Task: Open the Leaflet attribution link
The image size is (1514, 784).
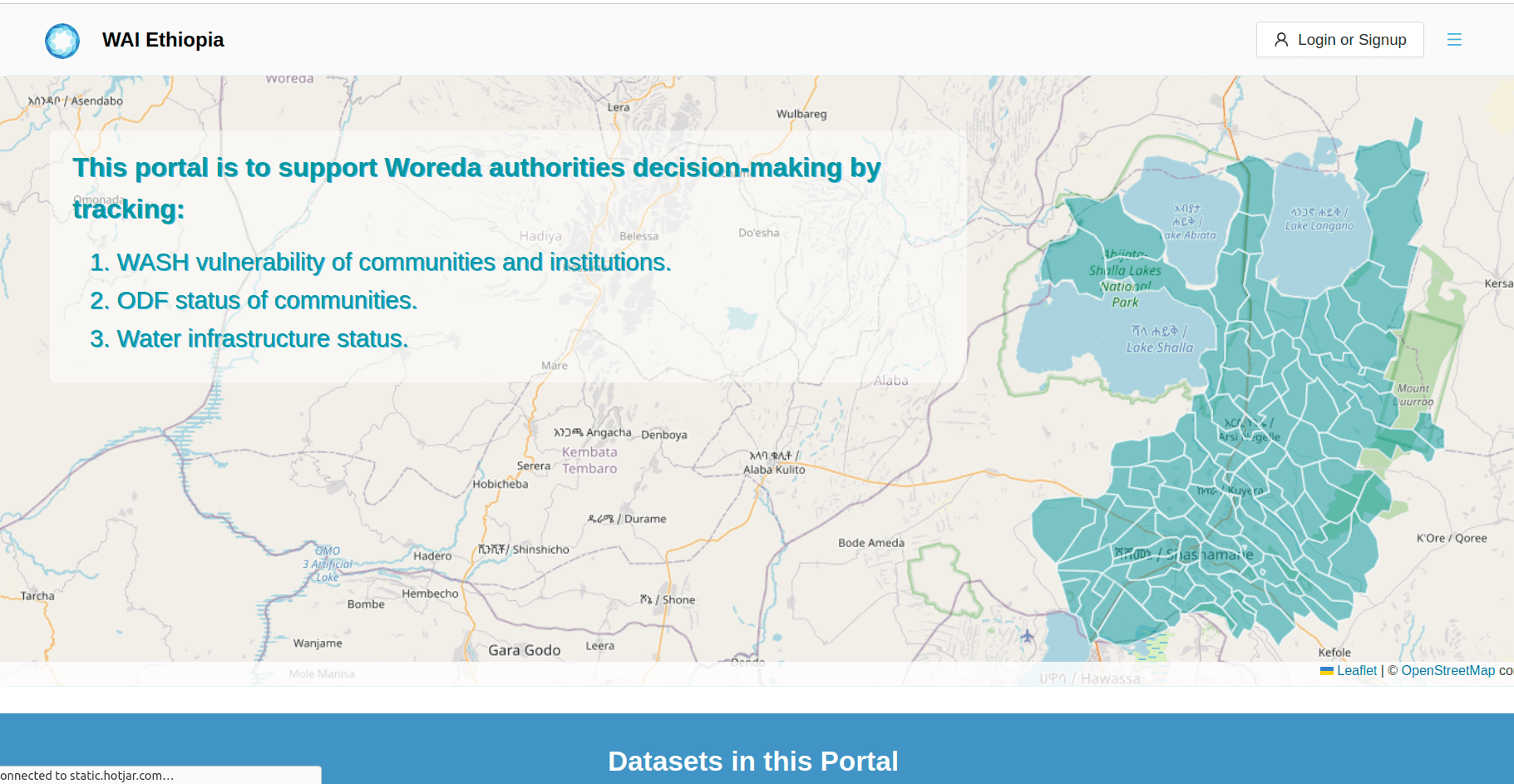Action: point(1356,670)
